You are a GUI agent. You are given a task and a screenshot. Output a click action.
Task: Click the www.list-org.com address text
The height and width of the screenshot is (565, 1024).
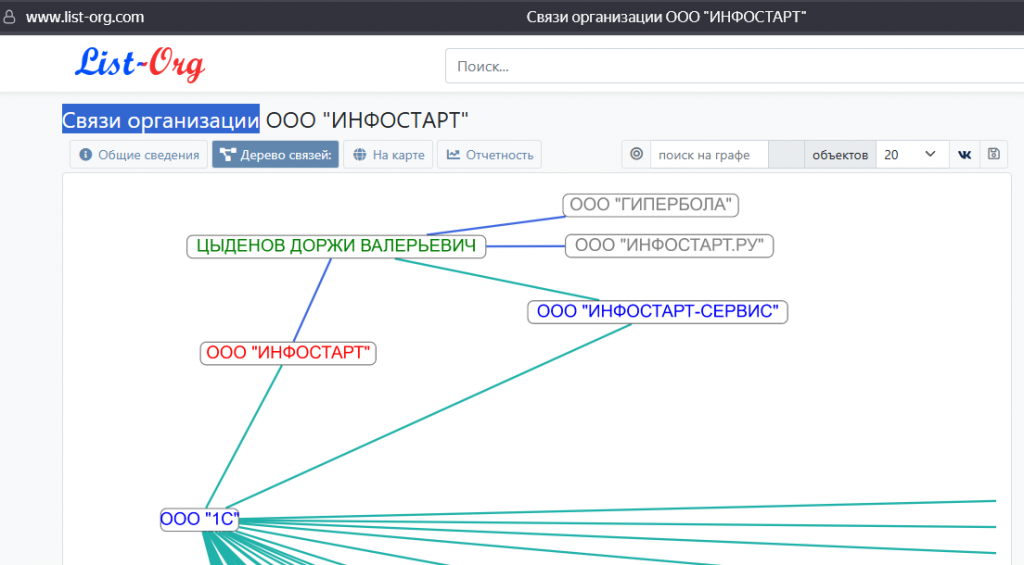coord(85,17)
